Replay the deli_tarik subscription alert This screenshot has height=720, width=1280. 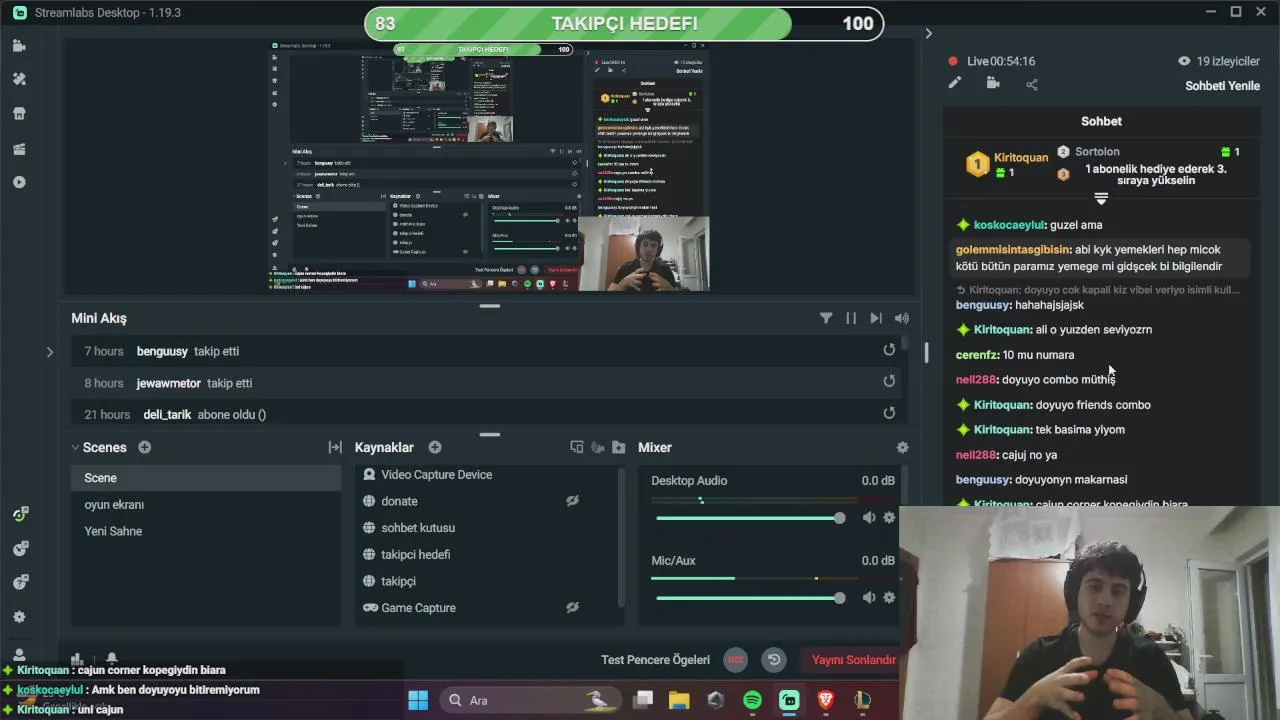point(889,413)
